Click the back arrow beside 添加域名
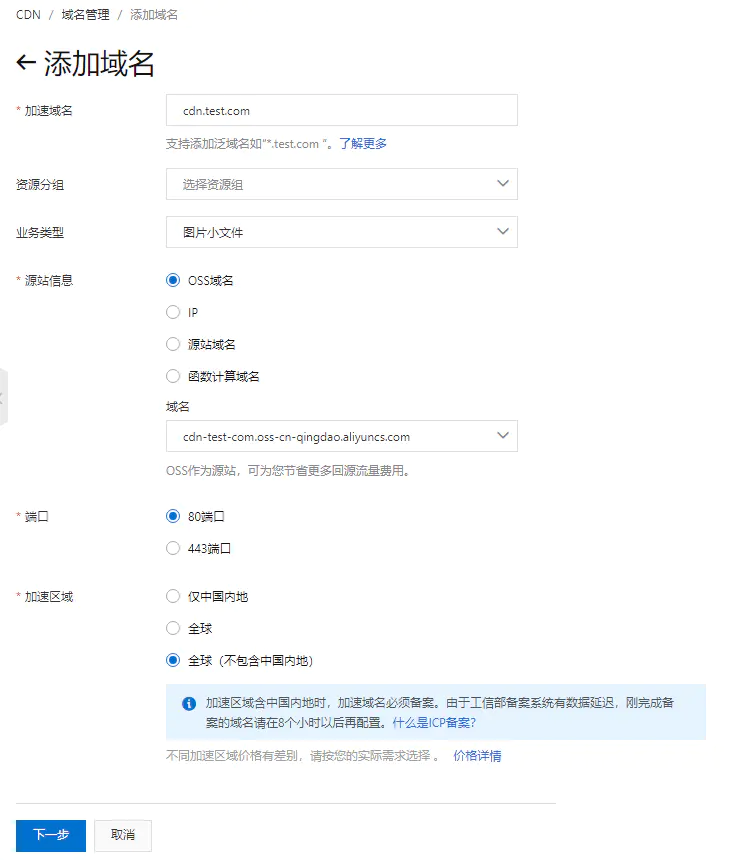This screenshot has height=867, width=729. 26,63
